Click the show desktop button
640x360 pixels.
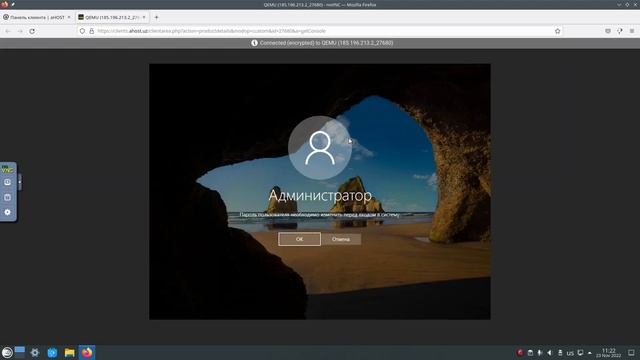631,353
